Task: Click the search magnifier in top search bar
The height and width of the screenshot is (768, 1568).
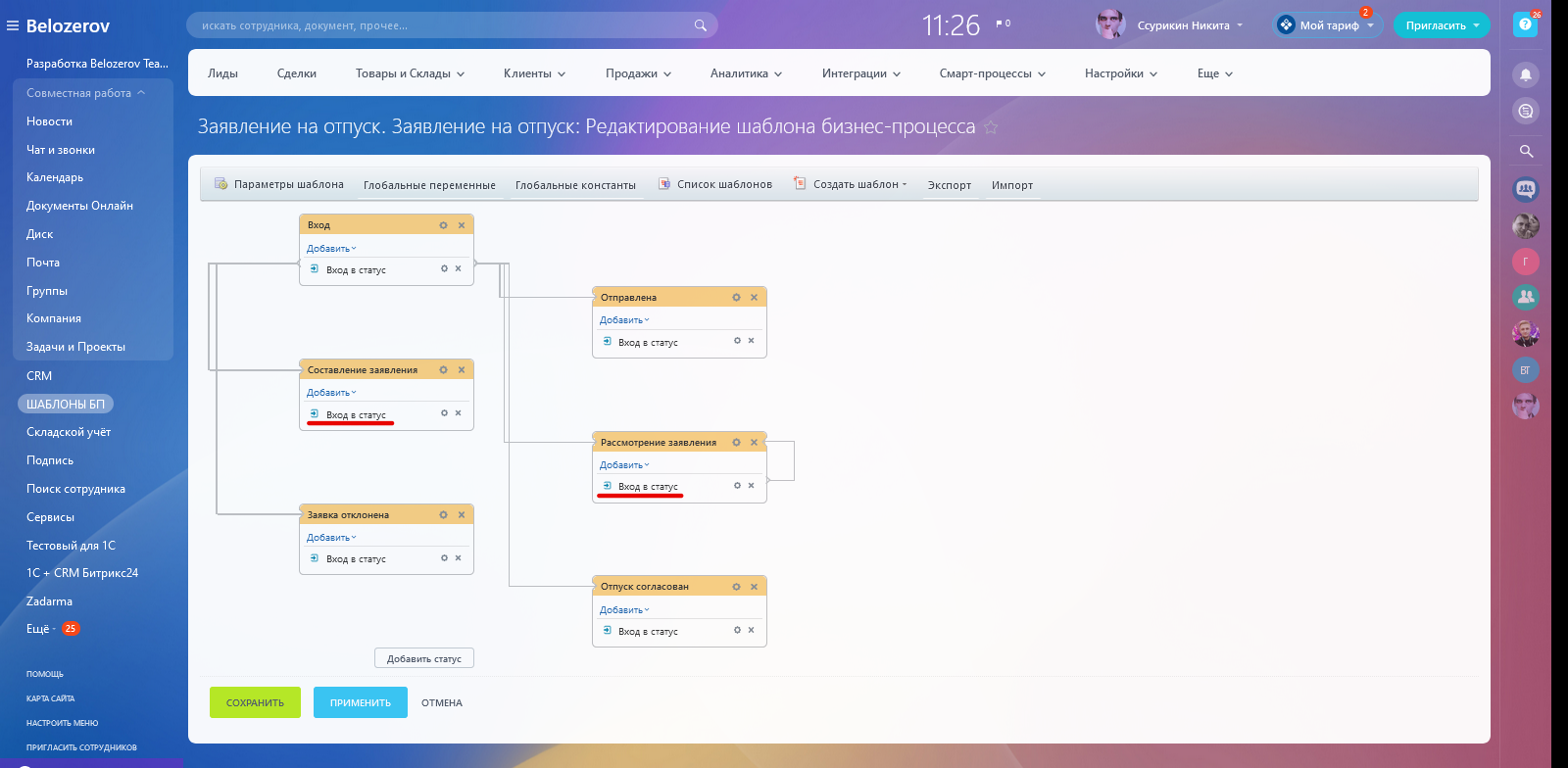Action: point(701,25)
